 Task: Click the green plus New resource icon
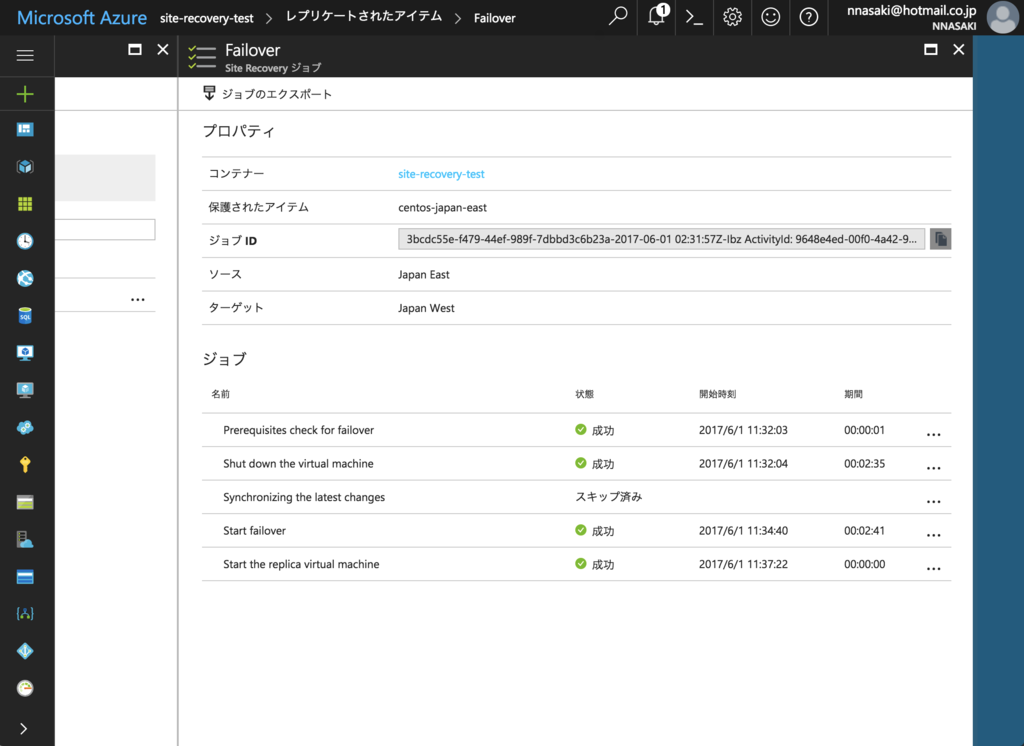[x=25, y=94]
